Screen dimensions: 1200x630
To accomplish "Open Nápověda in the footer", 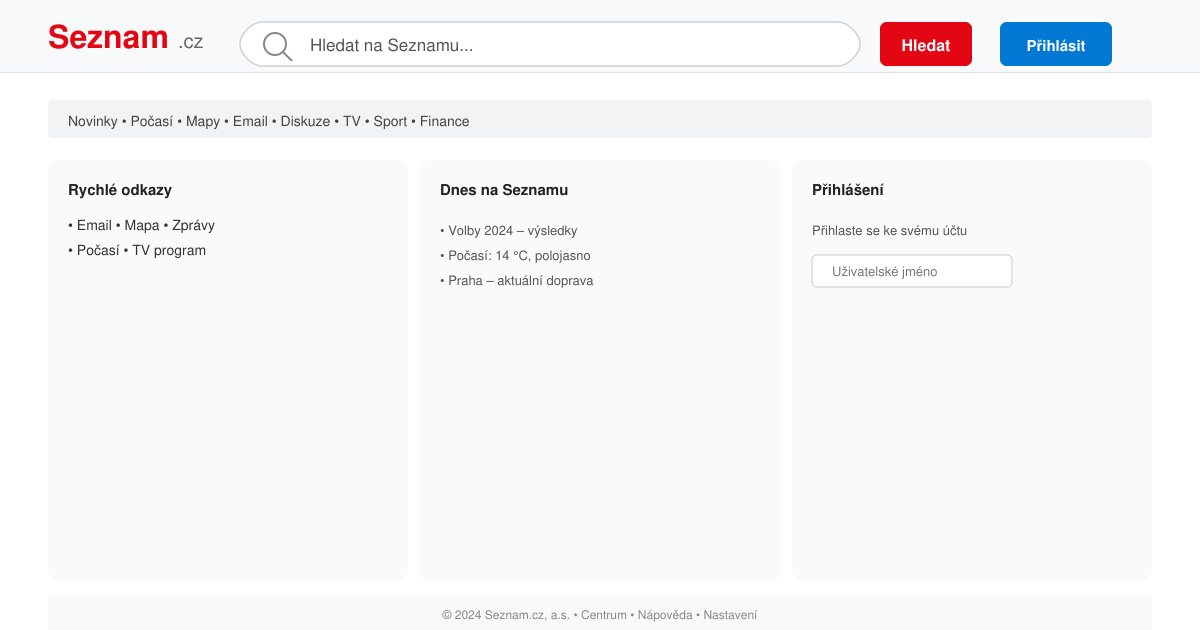I will [665, 615].
